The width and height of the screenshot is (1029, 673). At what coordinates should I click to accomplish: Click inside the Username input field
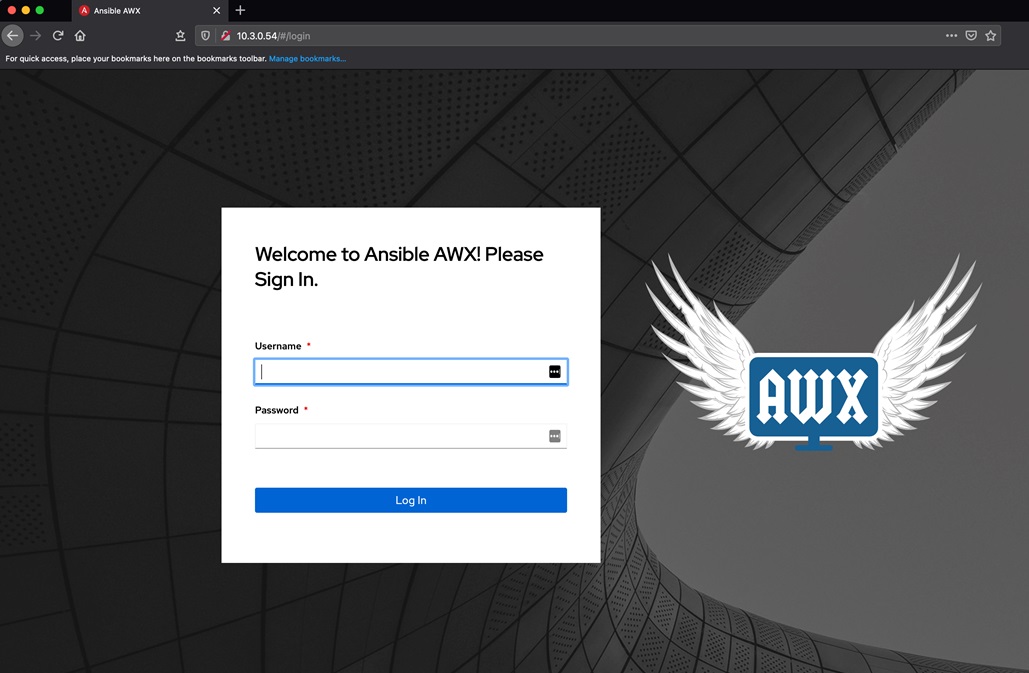click(x=400, y=371)
